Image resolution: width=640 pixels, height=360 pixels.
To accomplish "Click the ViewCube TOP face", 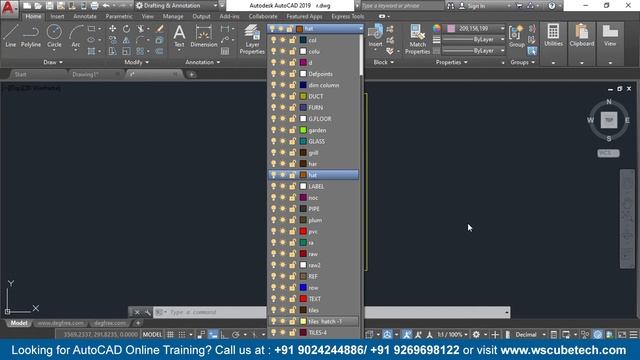I will (609, 120).
